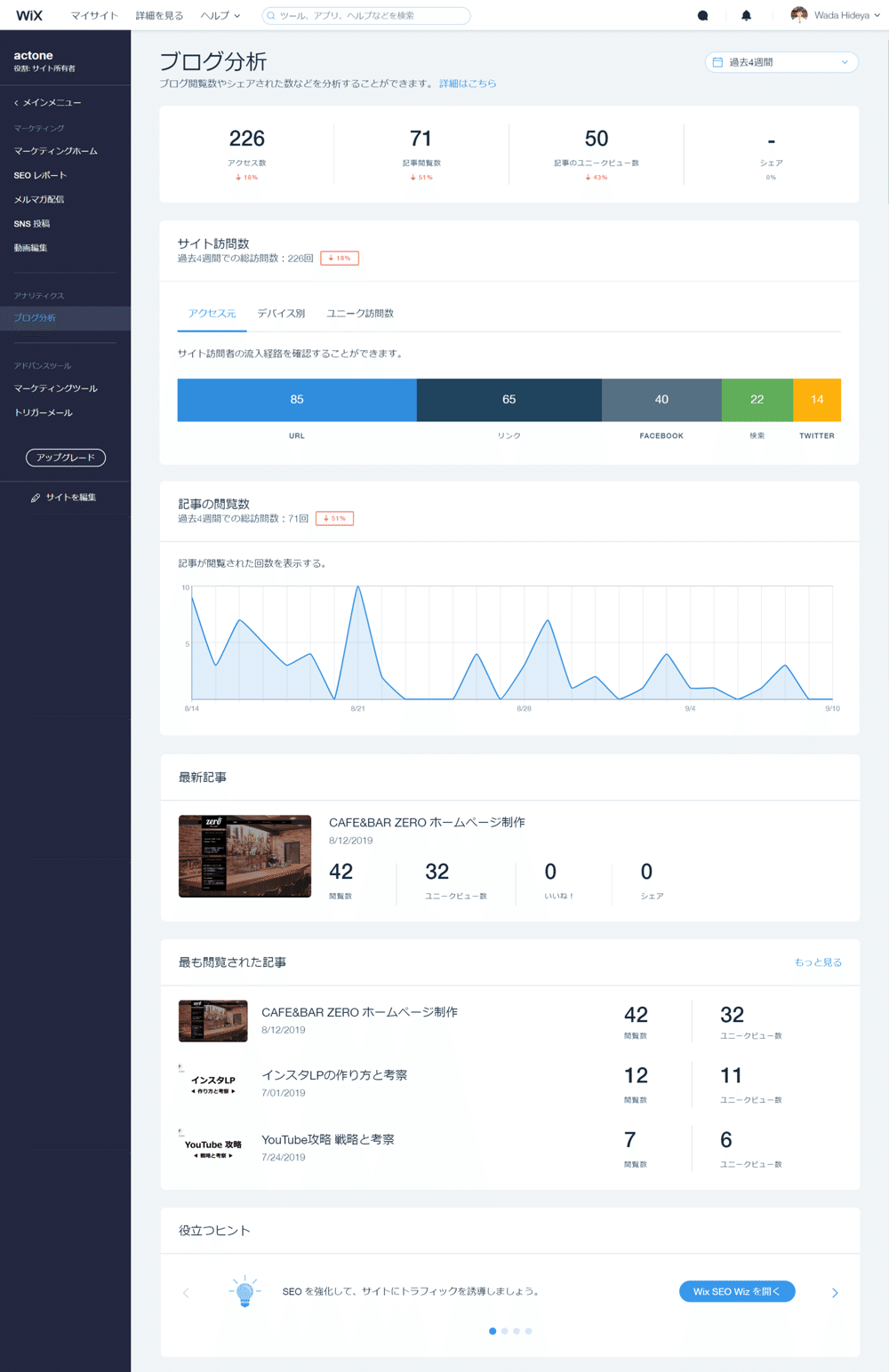Click the search input field

tap(366, 16)
